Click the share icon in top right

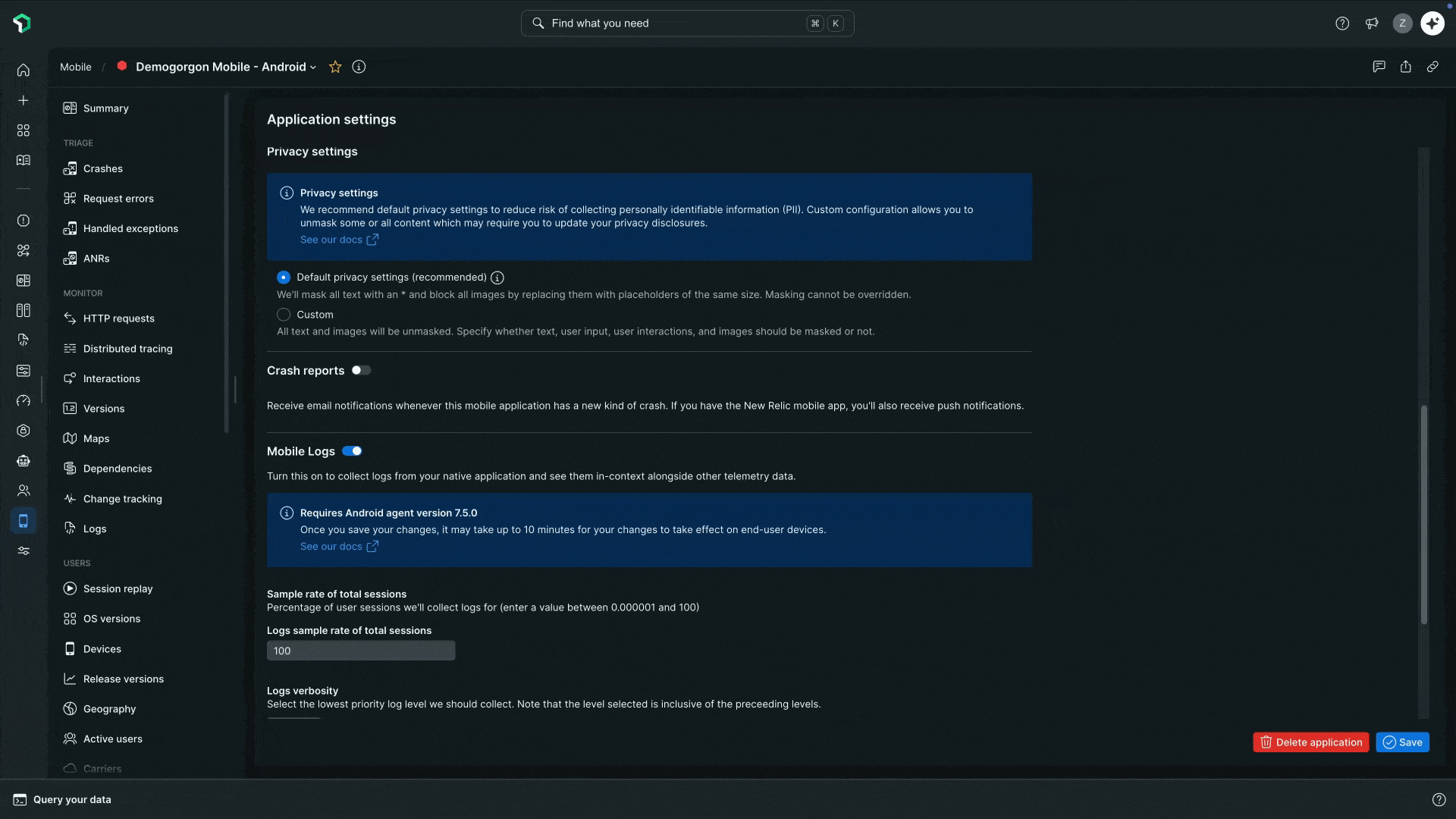(1405, 67)
